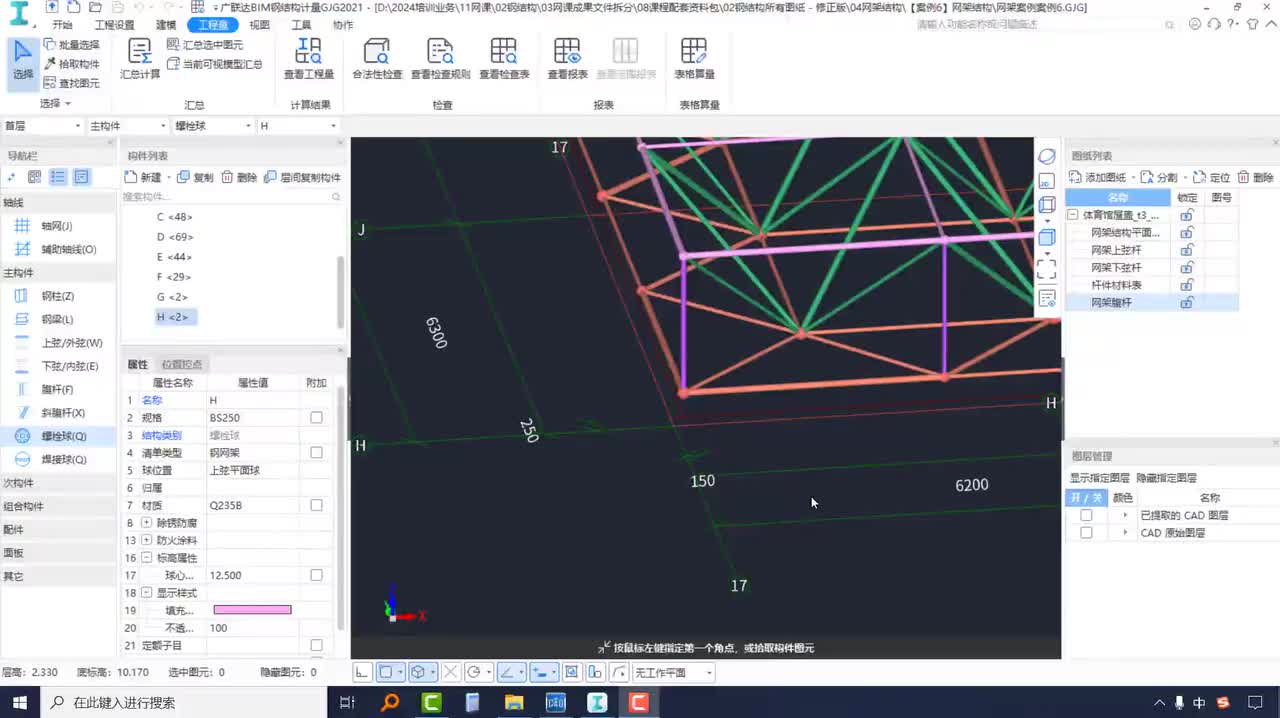
Task: Click 批量选择 batch select
Action: [71, 45]
